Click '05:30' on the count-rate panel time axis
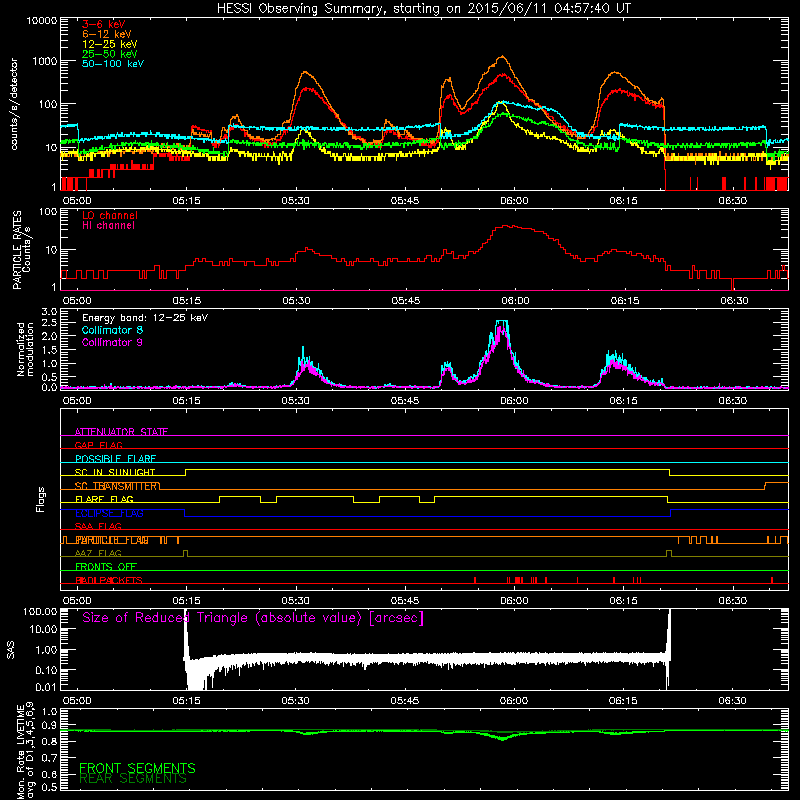The height and width of the screenshot is (800, 800). pos(295,201)
